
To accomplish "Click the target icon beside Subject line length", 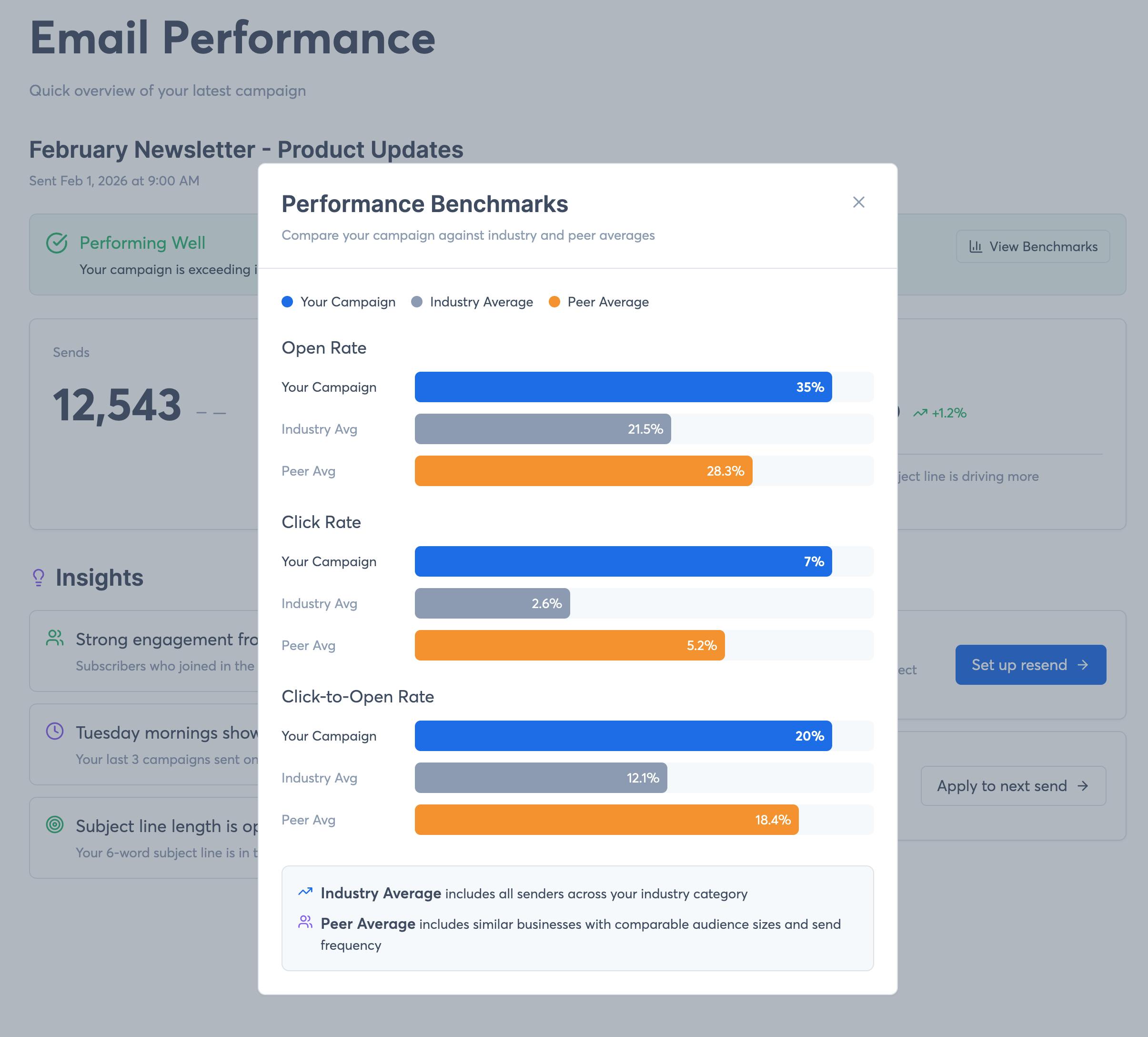I will (55, 824).
